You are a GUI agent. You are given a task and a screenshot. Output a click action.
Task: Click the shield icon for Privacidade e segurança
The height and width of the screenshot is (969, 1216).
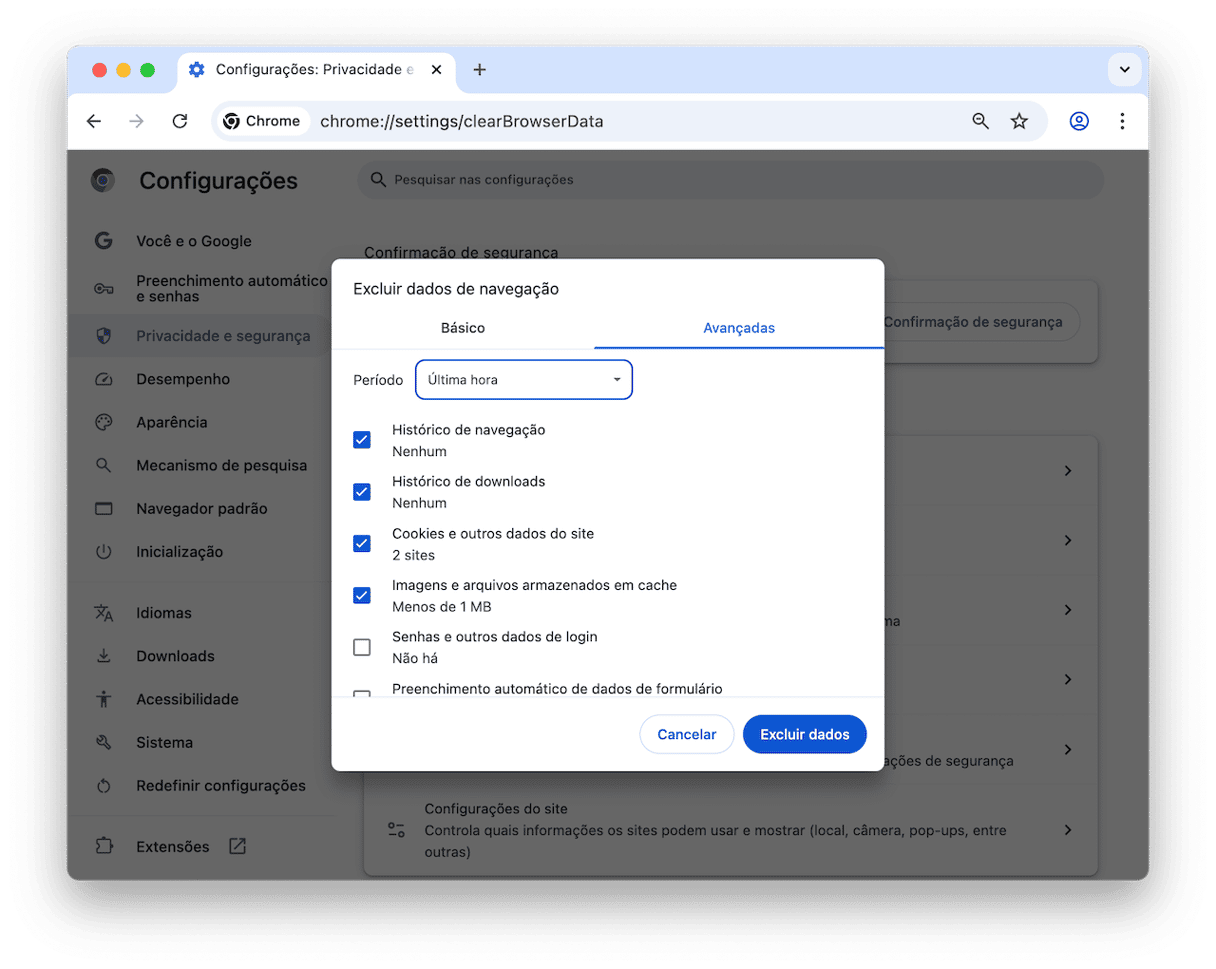coord(103,336)
